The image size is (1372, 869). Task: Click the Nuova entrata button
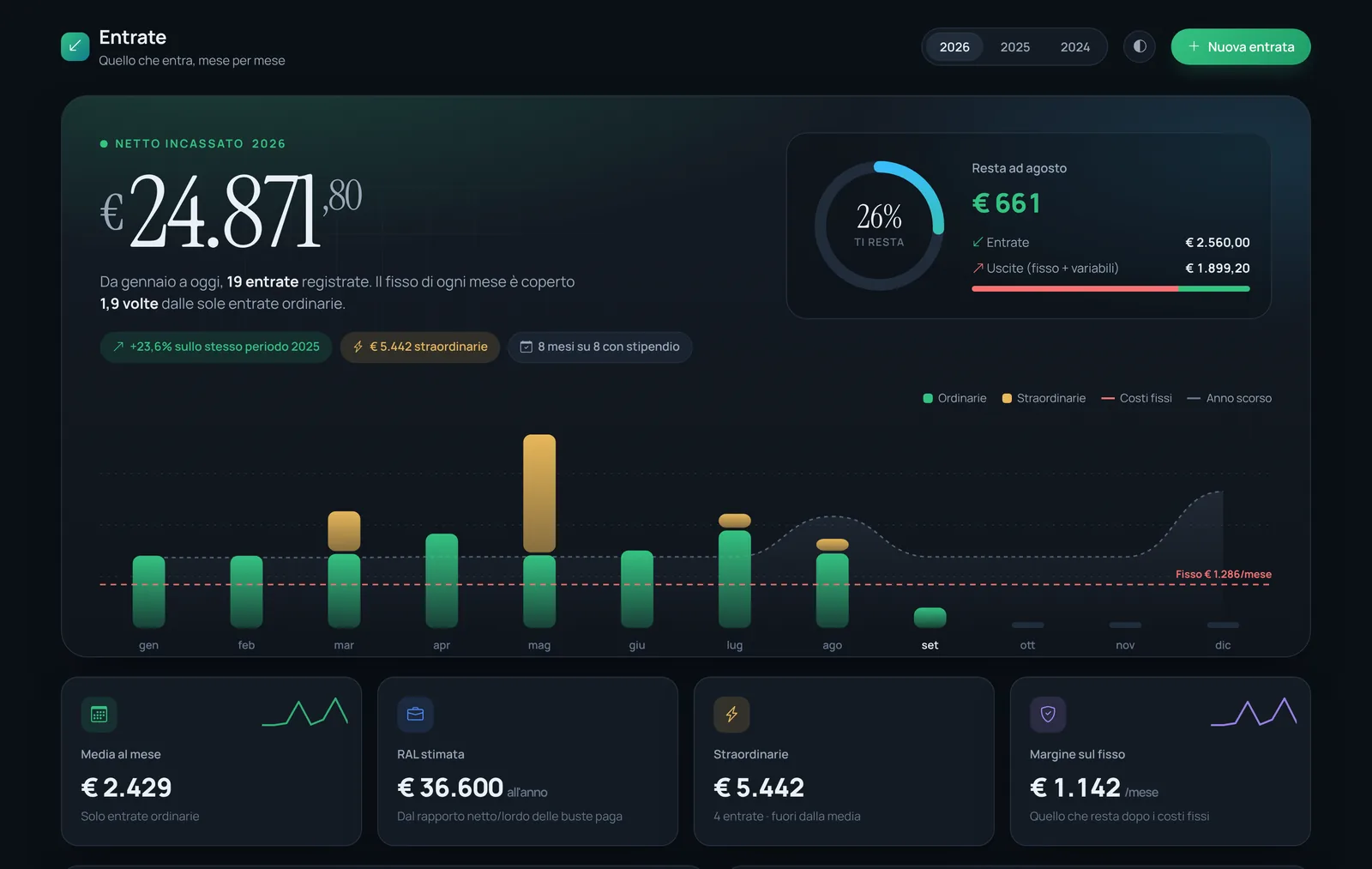click(x=1241, y=46)
